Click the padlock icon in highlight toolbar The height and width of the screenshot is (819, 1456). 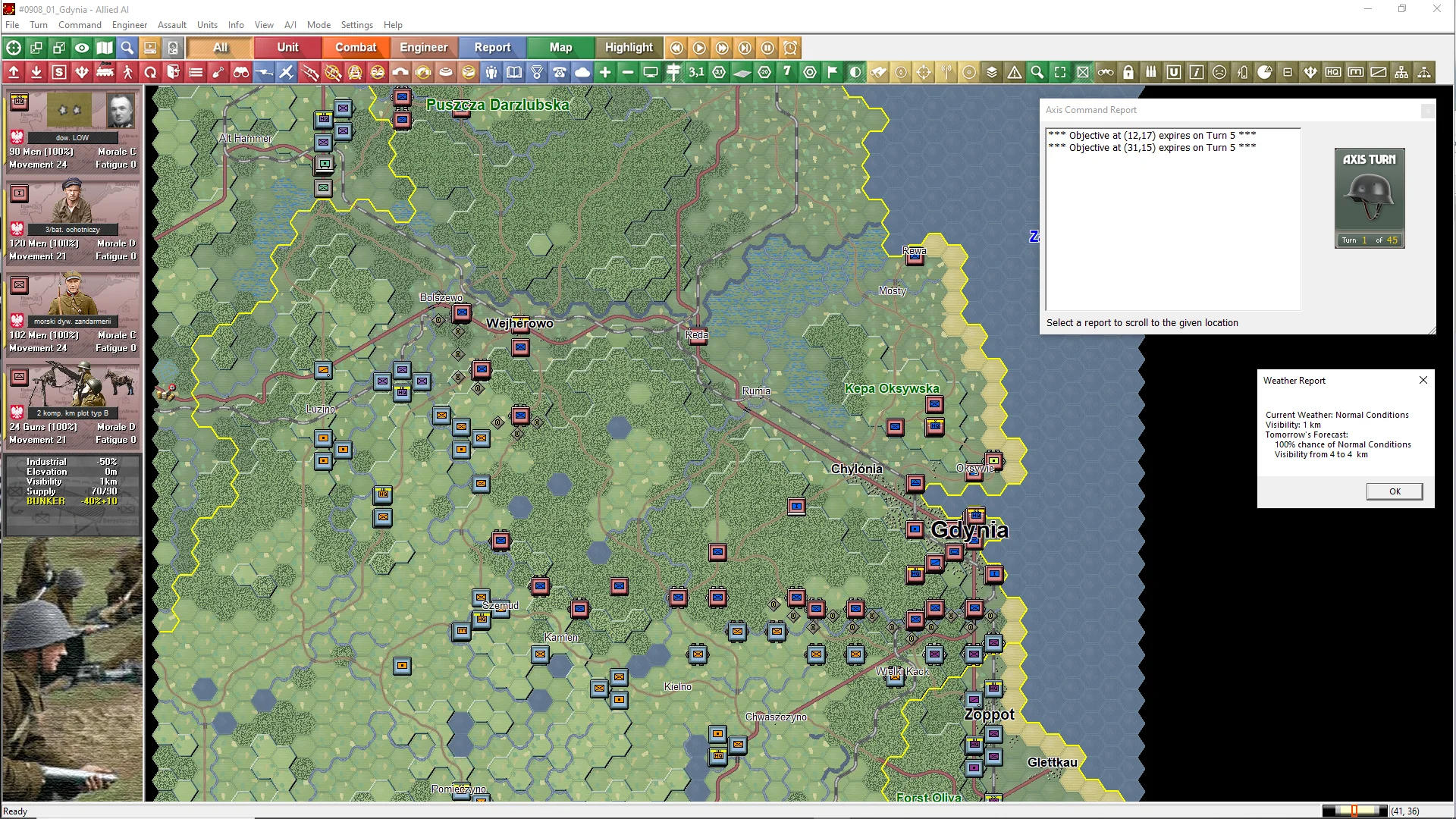[1128, 73]
